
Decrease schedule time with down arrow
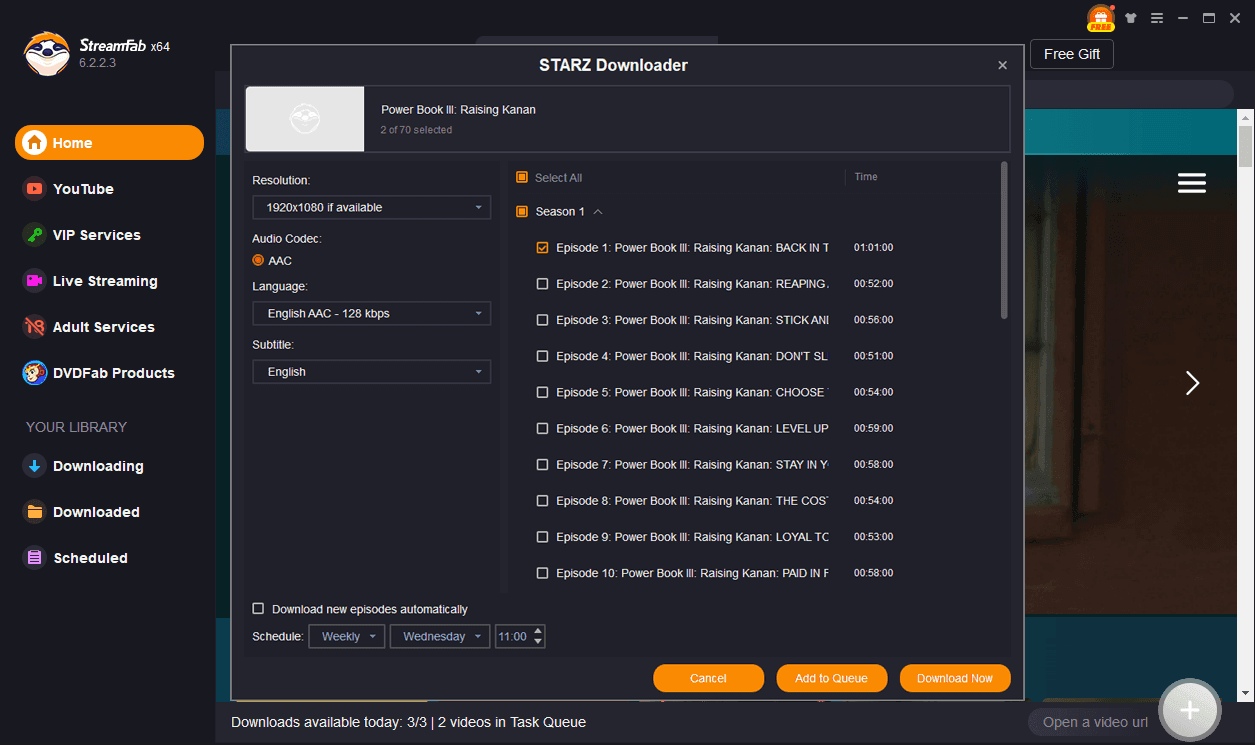tap(538, 642)
